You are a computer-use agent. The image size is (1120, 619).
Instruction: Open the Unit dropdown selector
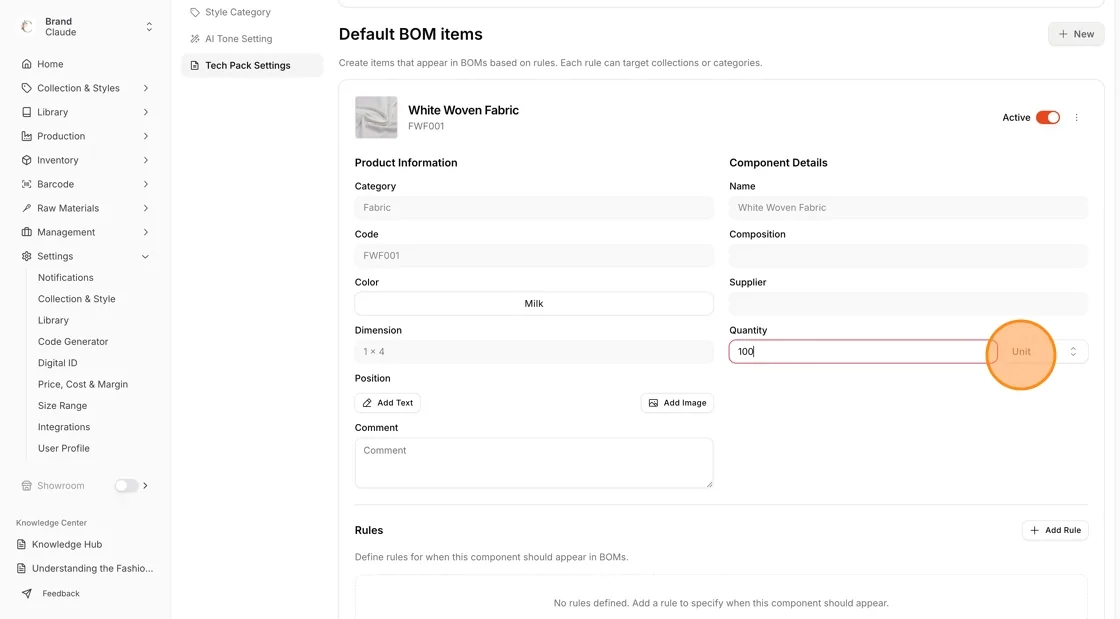tap(1042, 351)
